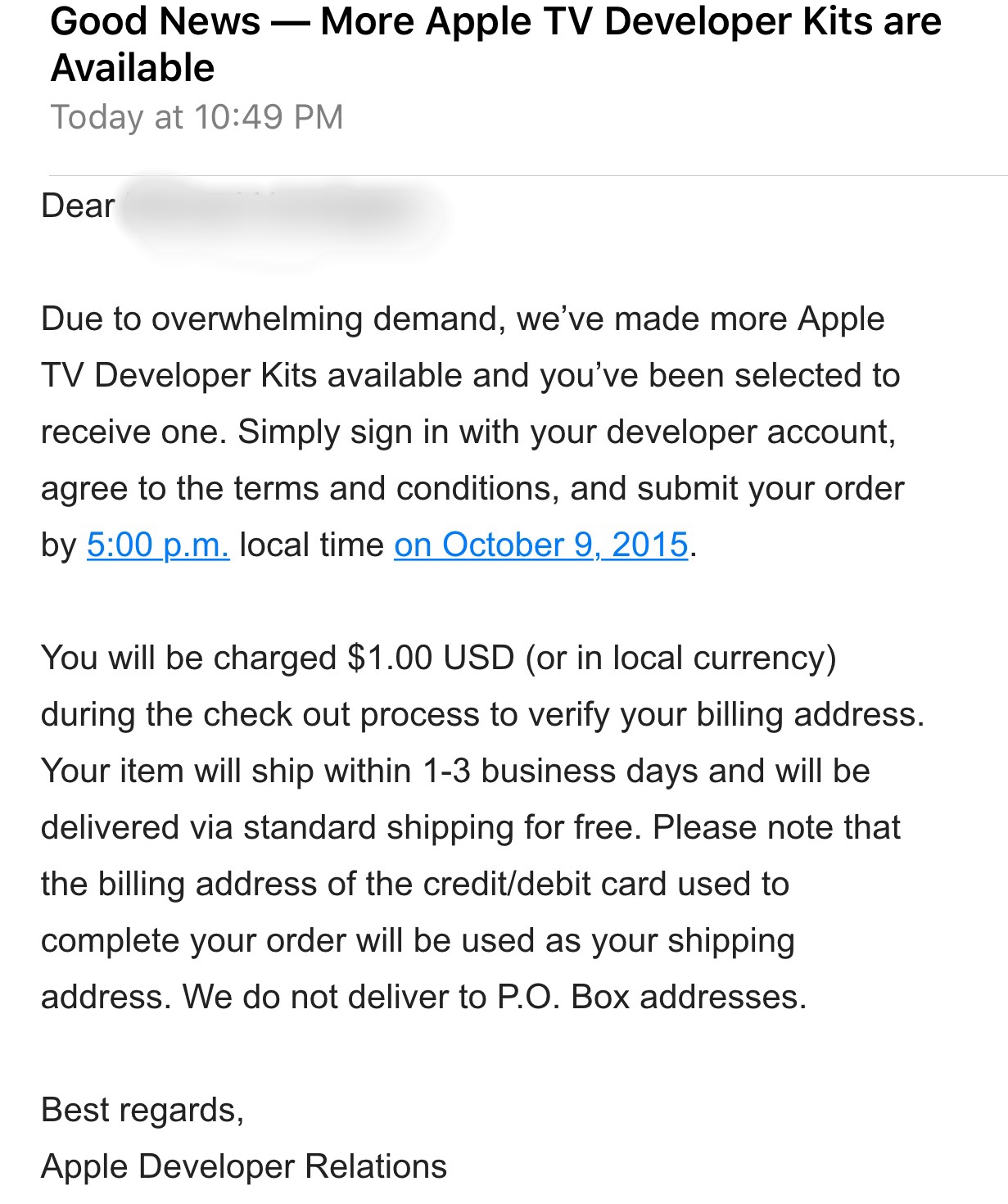Click the email subject Good News headline
The width and height of the screenshot is (1008, 1204).
pyautogui.click(x=496, y=44)
